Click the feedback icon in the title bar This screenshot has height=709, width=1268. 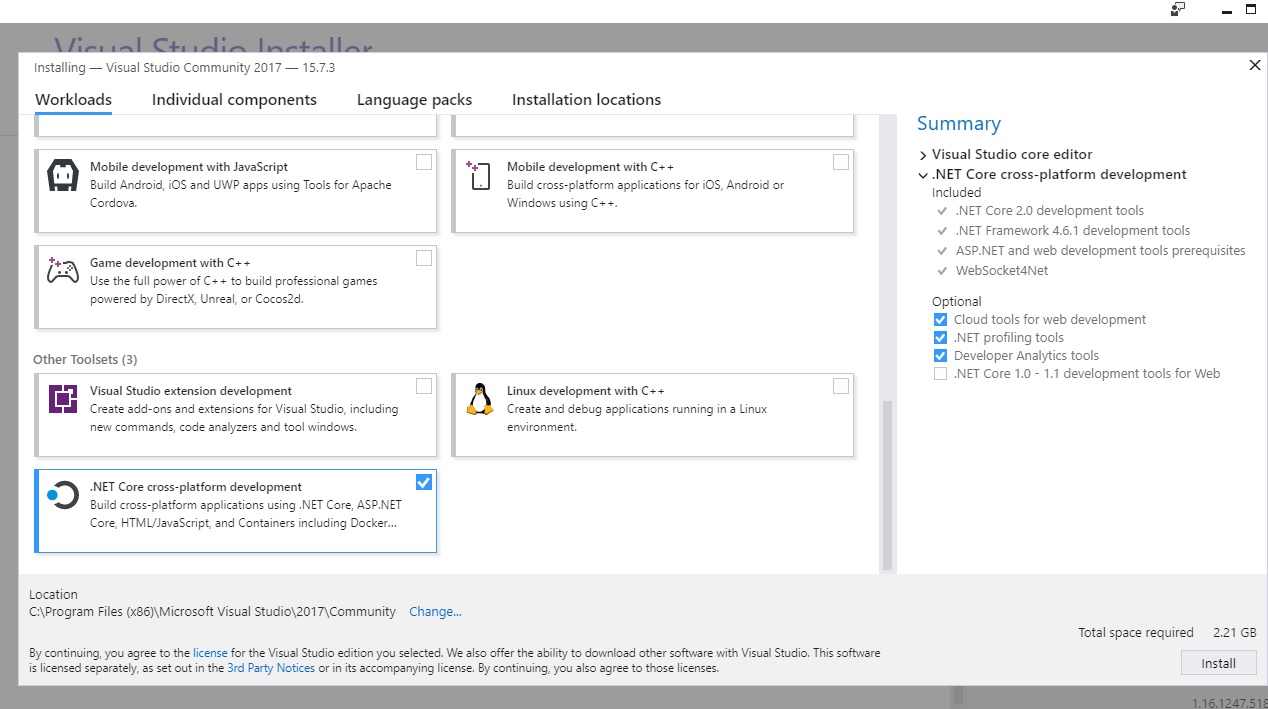(x=1178, y=9)
